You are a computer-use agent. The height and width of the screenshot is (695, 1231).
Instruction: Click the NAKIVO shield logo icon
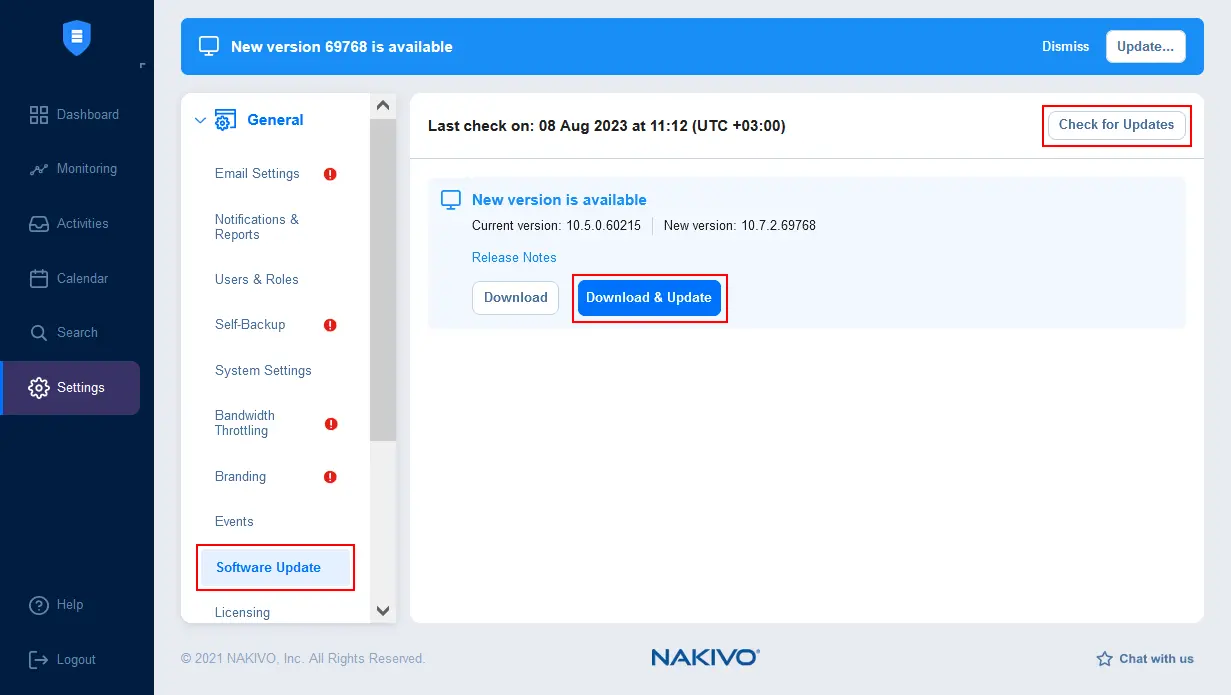pyautogui.click(x=77, y=38)
